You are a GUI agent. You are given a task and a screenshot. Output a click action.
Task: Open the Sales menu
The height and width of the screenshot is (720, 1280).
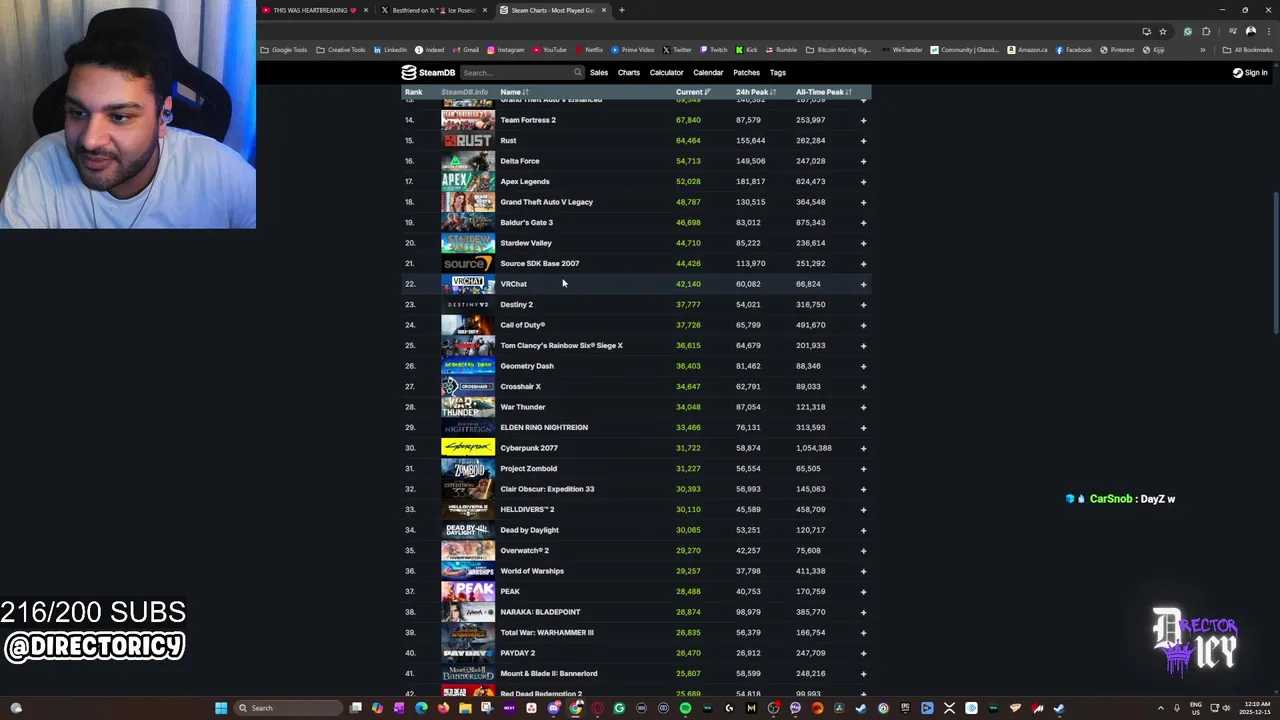point(599,72)
